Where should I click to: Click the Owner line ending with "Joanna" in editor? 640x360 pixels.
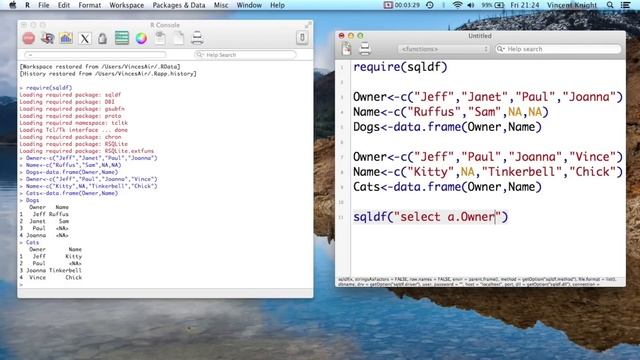(x=488, y=97)
